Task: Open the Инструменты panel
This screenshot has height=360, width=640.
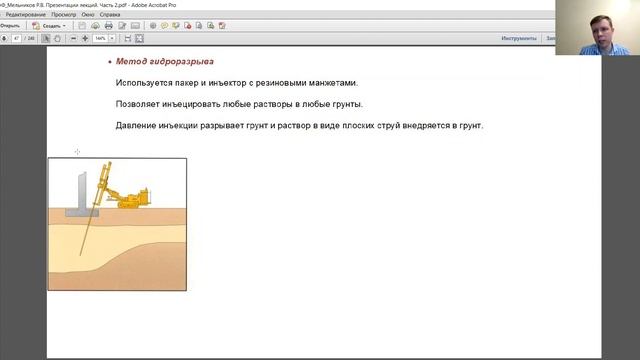Action: point(519,38)
